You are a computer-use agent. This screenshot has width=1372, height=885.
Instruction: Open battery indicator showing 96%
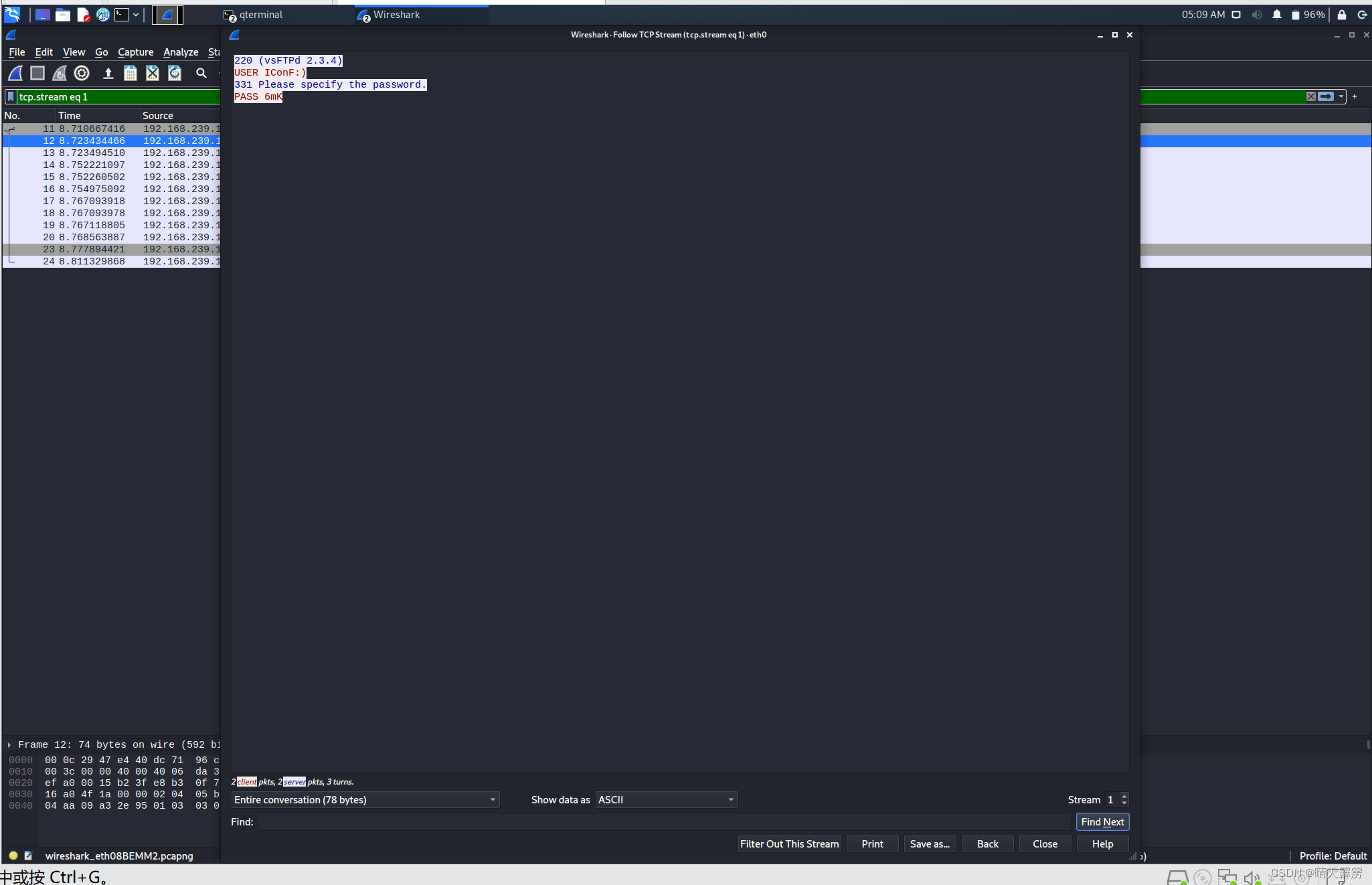point(1308,14)
